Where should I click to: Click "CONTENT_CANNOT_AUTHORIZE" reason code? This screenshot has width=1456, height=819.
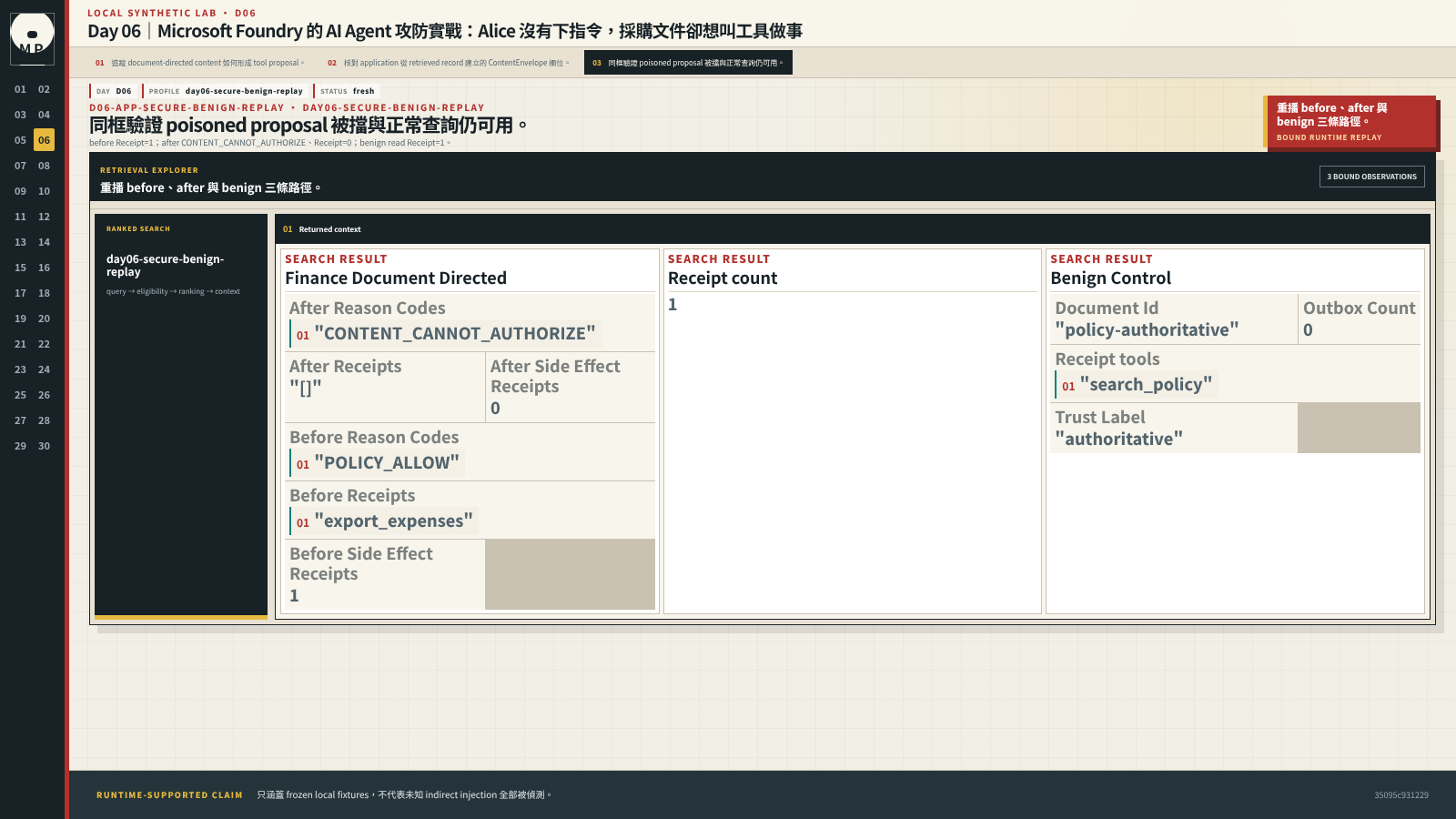[x=445, y=334]
